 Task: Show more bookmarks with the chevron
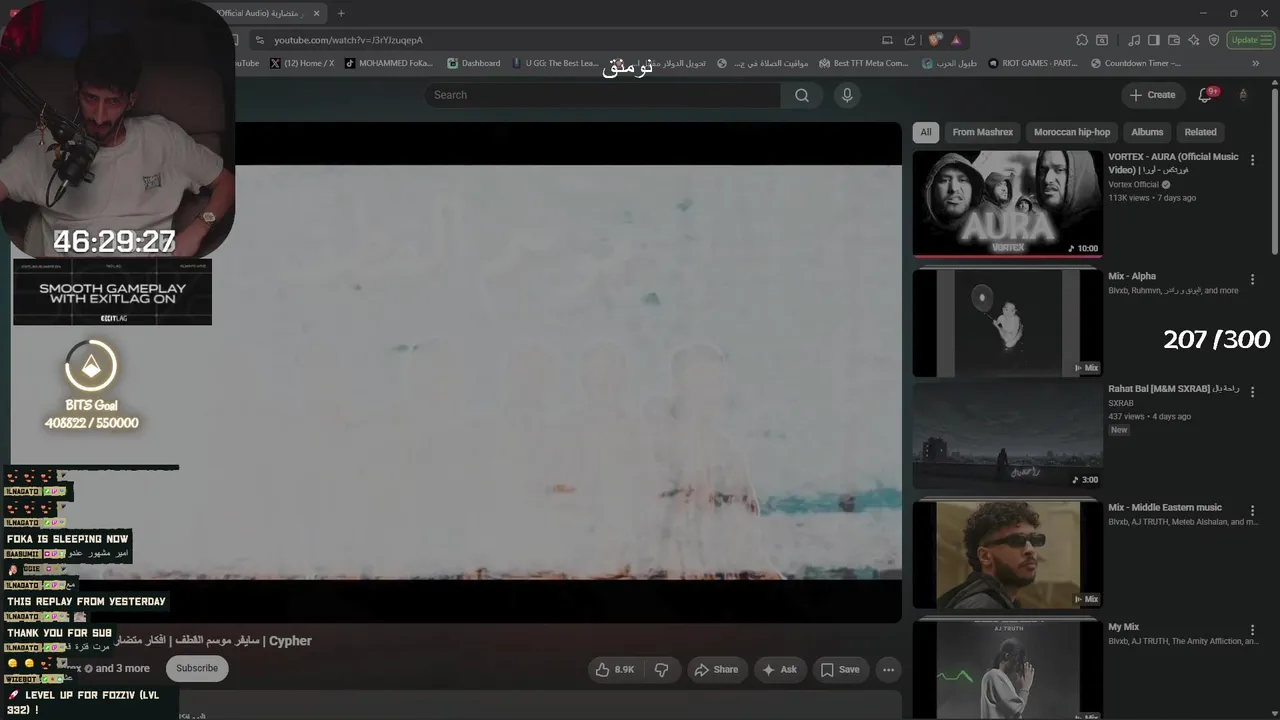pos(1256,63)
